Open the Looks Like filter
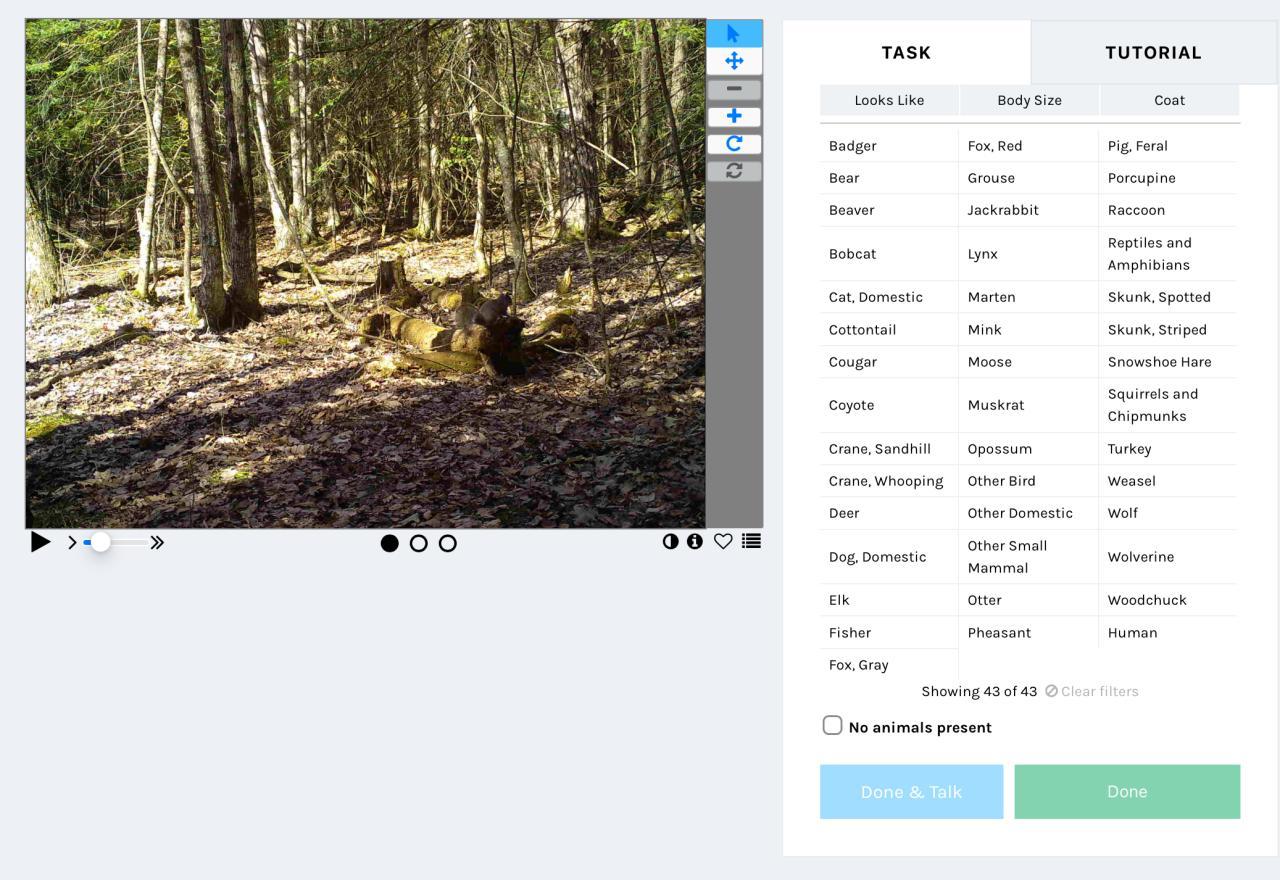This screenshot has width=1280, height=880. tap(889, 100)
